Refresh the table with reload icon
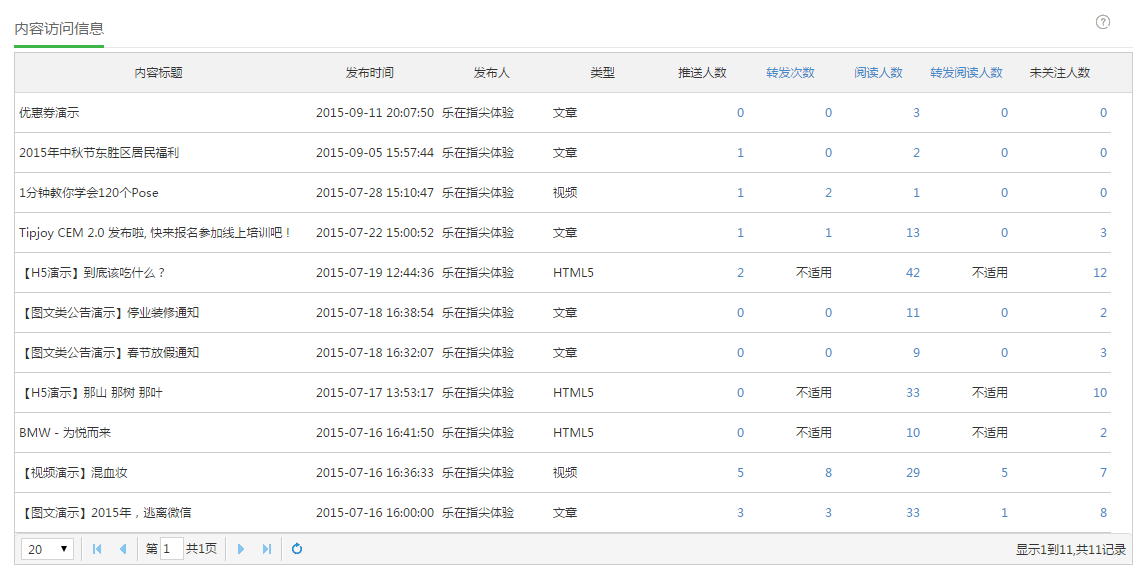Viewport: 1148px width, 578px height. (x=297, y=549)
